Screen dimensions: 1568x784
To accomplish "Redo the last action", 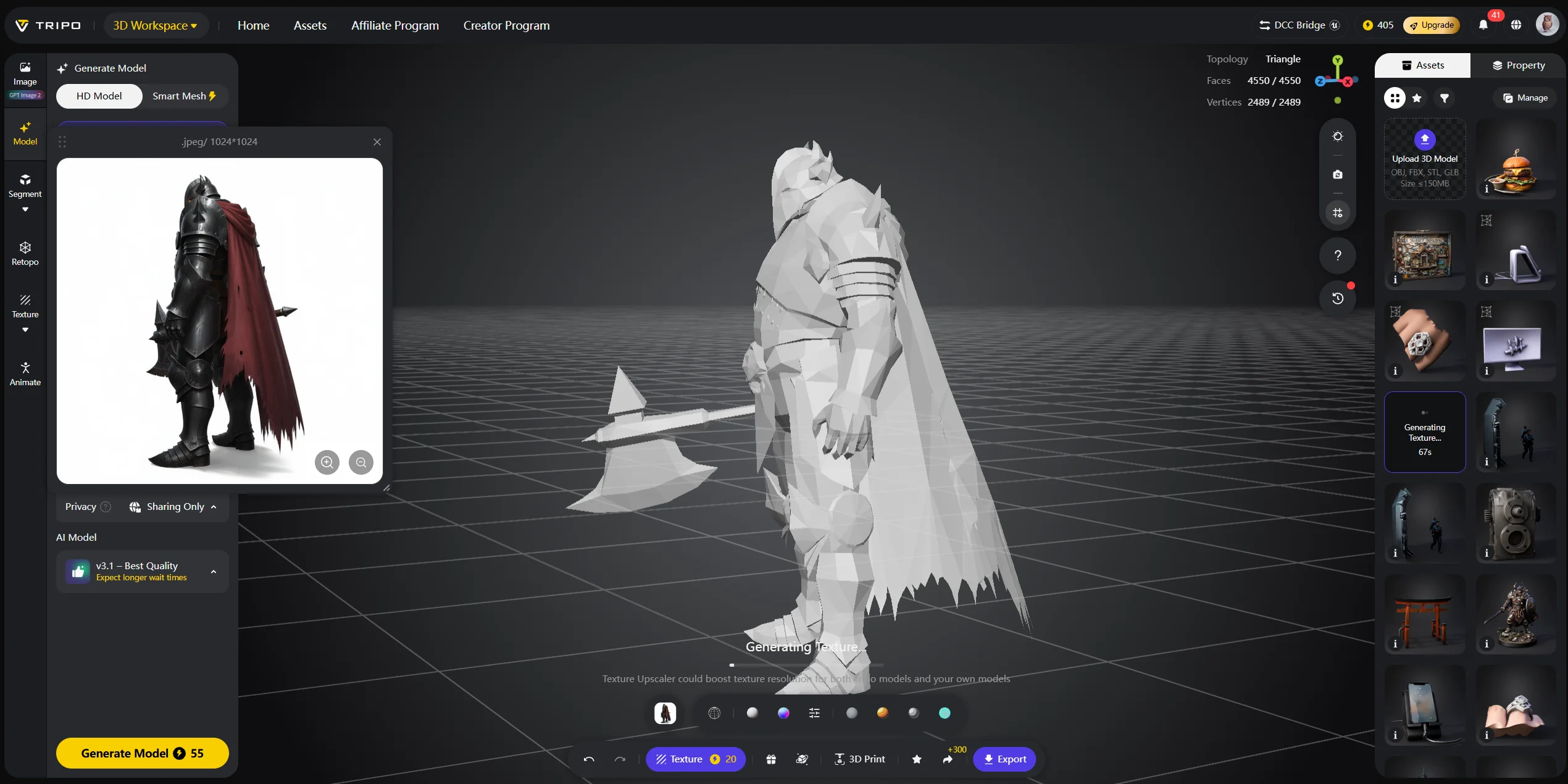I will point(620,759).
